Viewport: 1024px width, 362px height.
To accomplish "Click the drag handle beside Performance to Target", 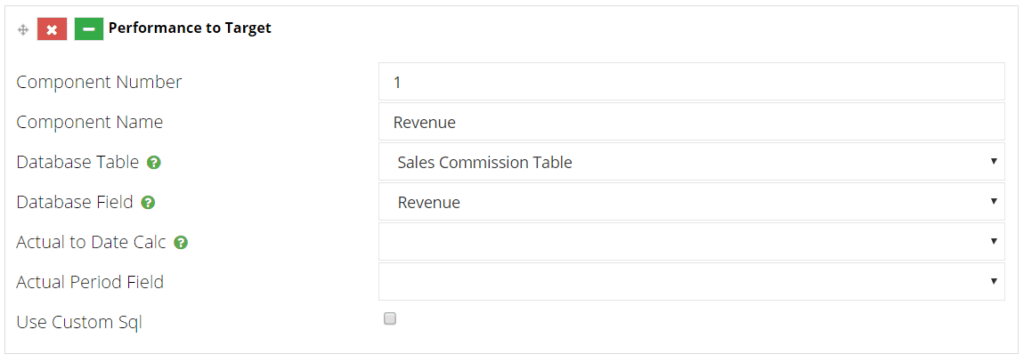I will [23, 29].
